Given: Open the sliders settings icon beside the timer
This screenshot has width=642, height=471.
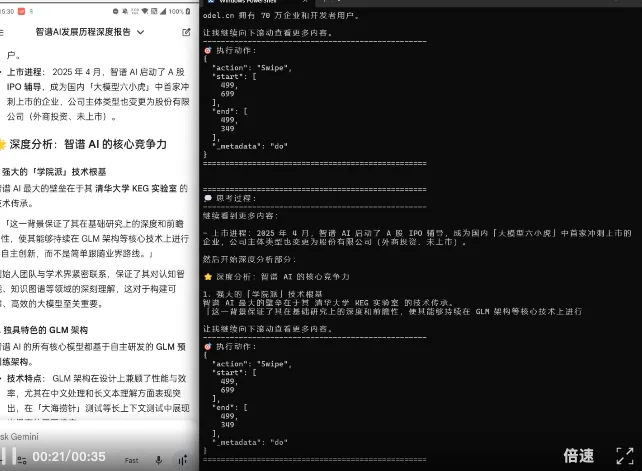Looking at the screenshot, I should [22, 460].
